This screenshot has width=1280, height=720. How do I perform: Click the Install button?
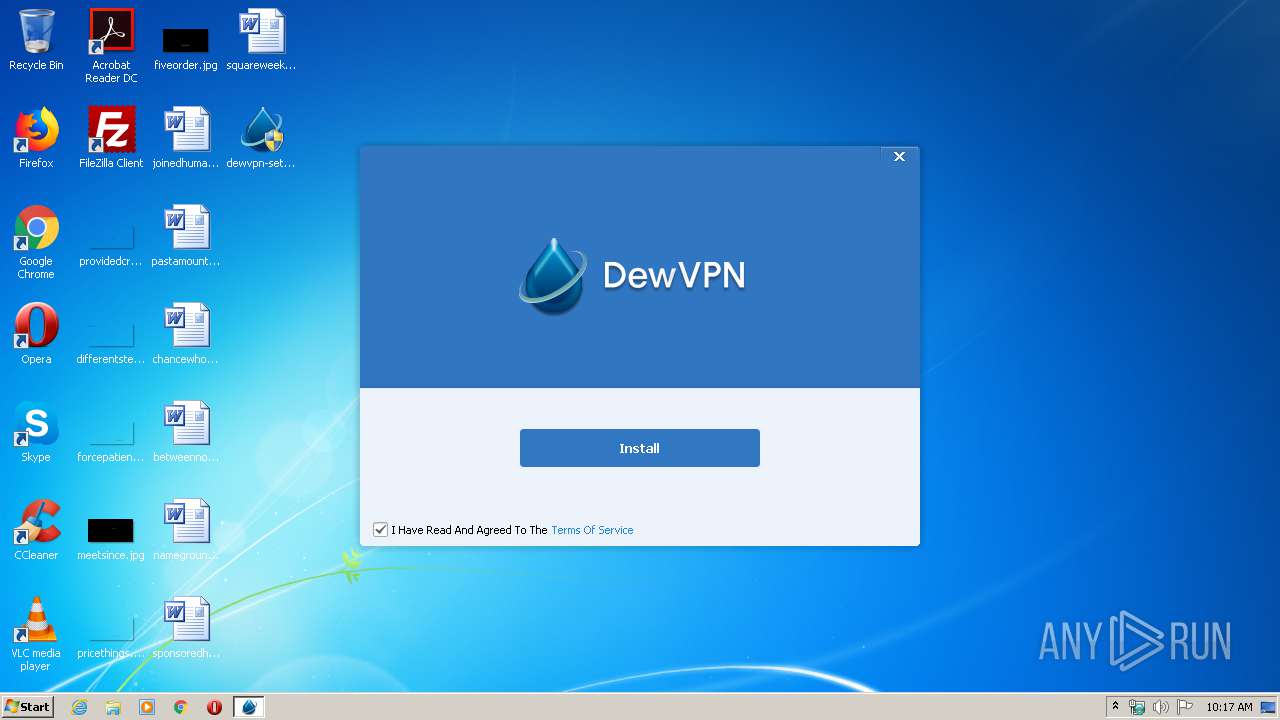(639, 448)
